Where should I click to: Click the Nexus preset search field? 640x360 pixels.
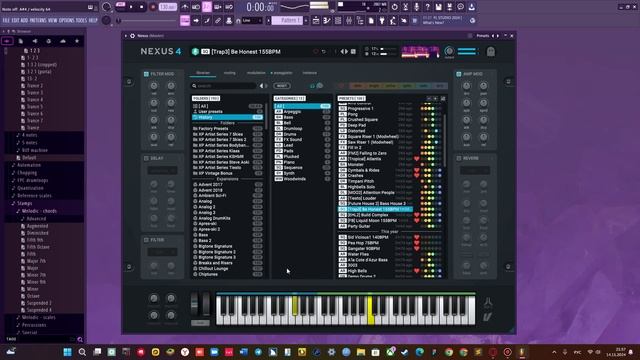click(224, 86)
